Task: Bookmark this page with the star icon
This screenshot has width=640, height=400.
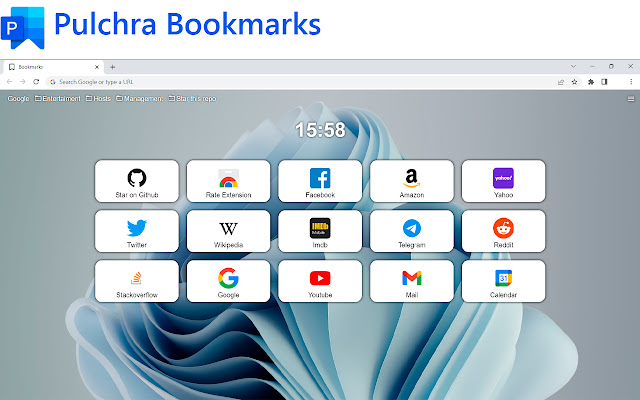Action: tap(574, 82)
